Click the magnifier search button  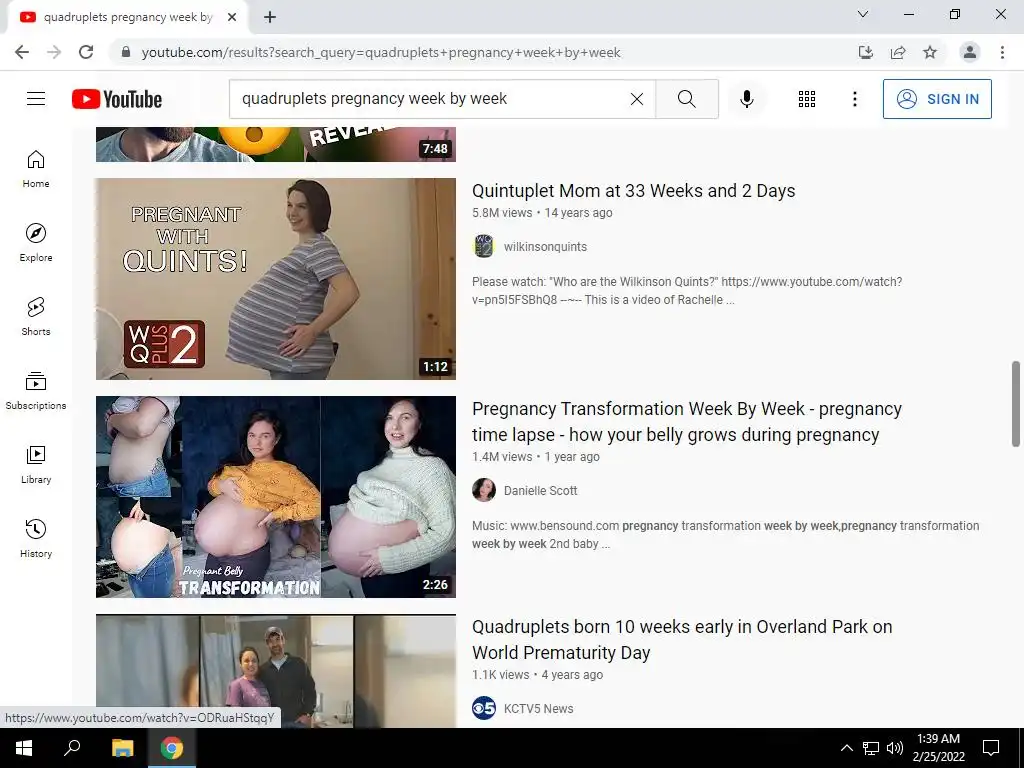pyautogui.click(x=686, y=99)
